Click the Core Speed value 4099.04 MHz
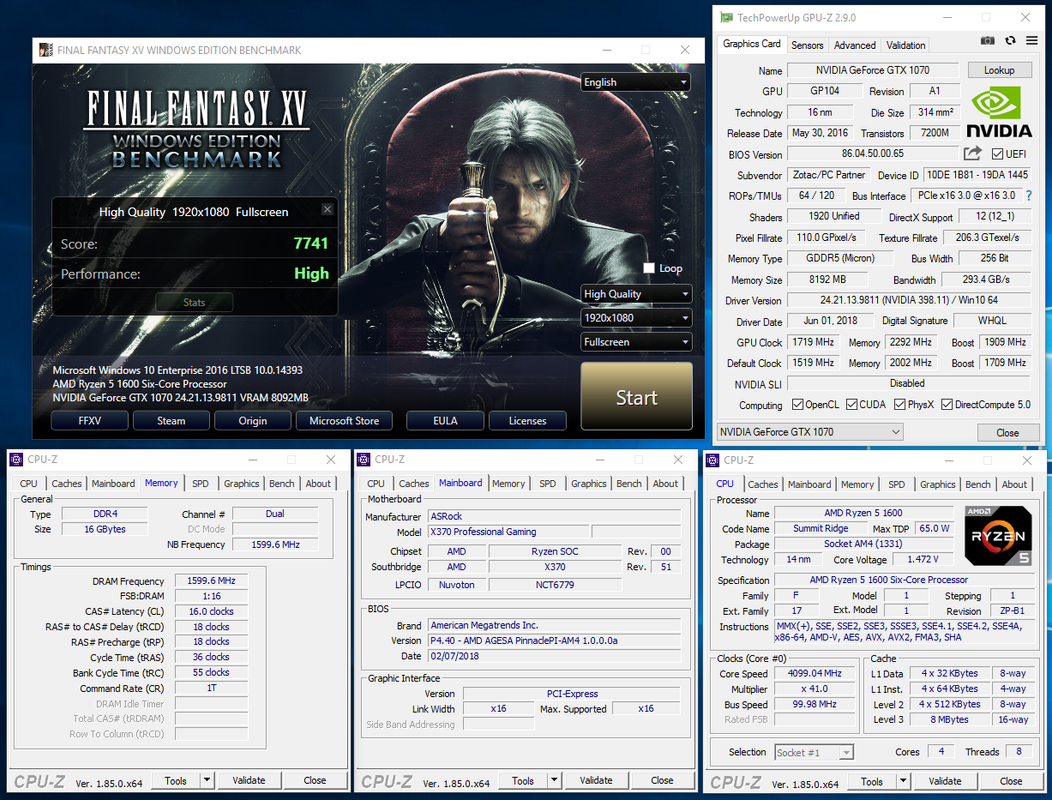1052x800 pixels. pyautogui.click(x=815, y=673)
